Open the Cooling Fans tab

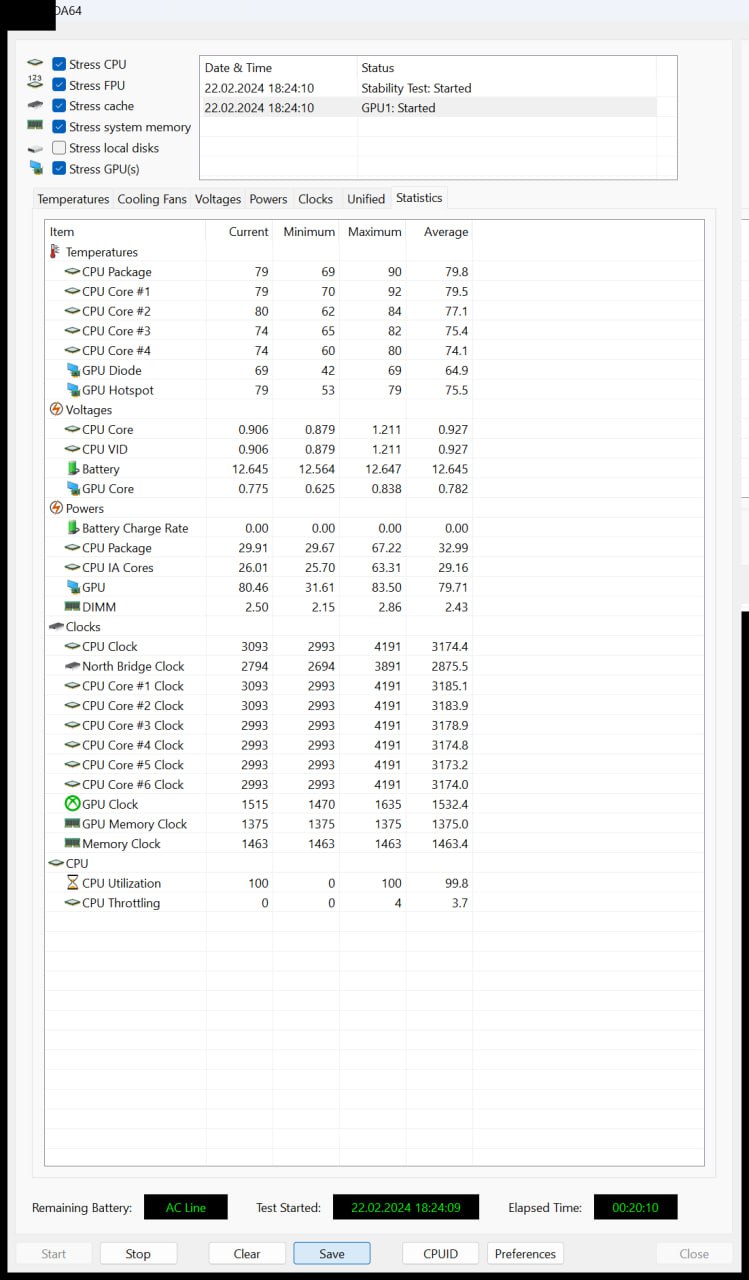pos(152,199)
